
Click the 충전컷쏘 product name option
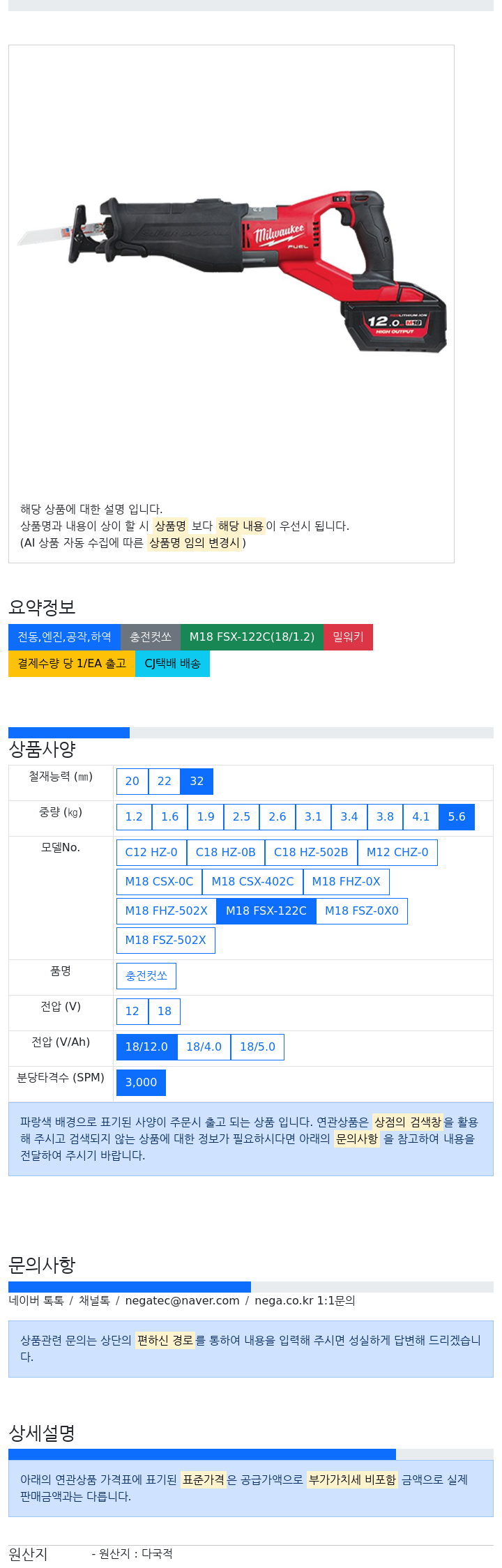coord(146,976)
